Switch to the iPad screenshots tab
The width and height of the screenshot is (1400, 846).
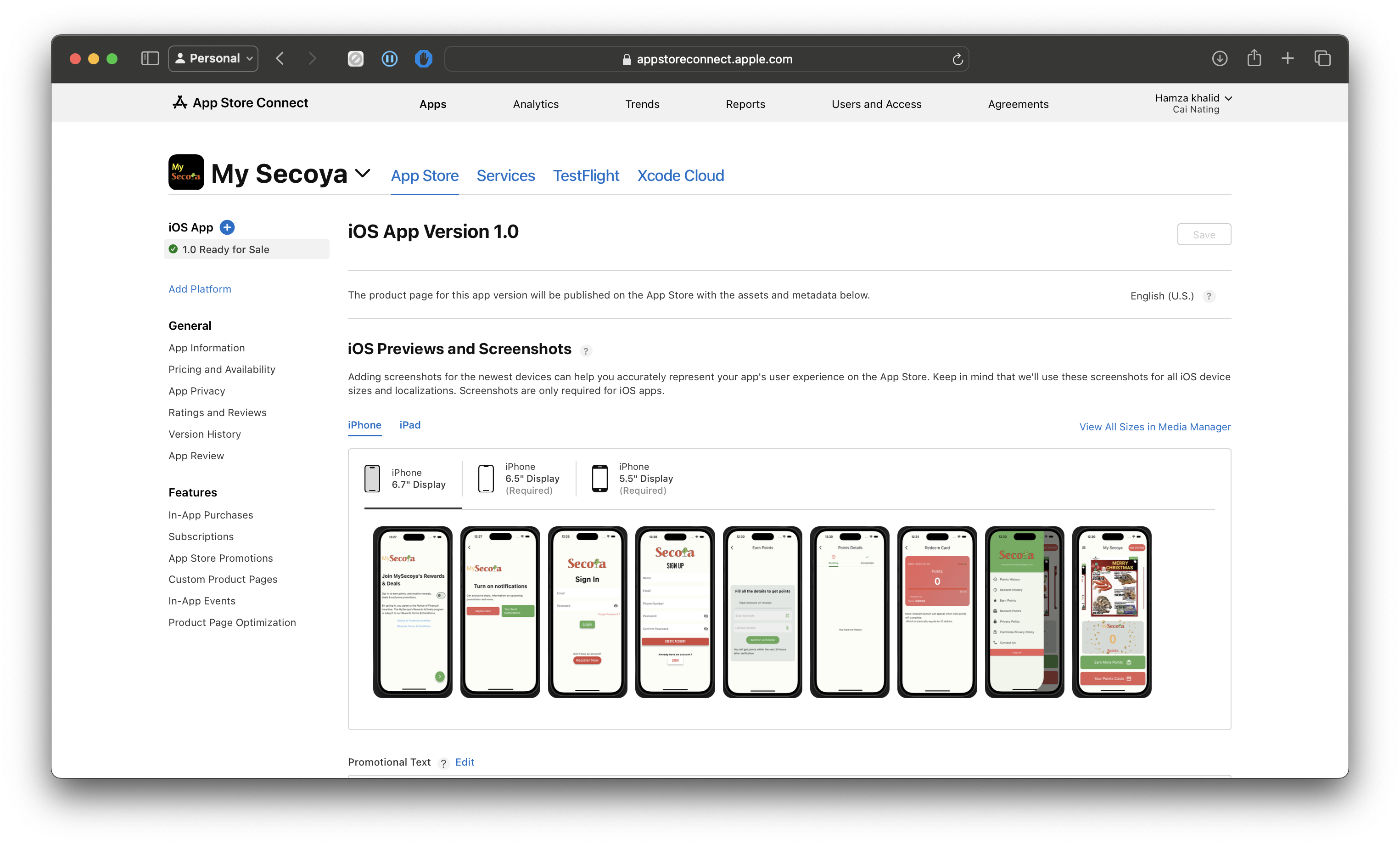(x=409, y=425)
